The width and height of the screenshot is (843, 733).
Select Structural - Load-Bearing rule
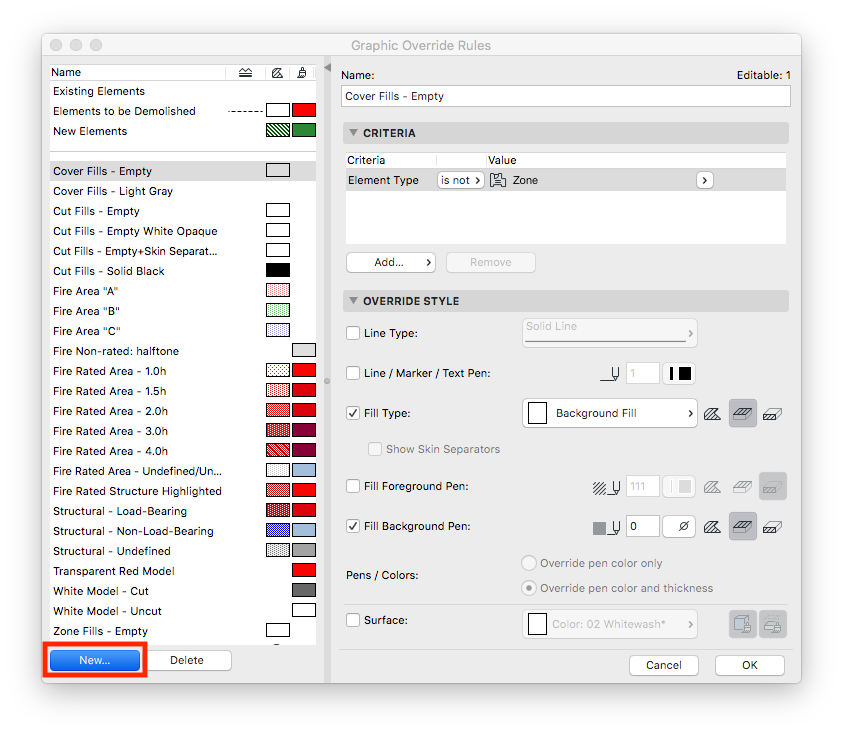tap(183, 511)
